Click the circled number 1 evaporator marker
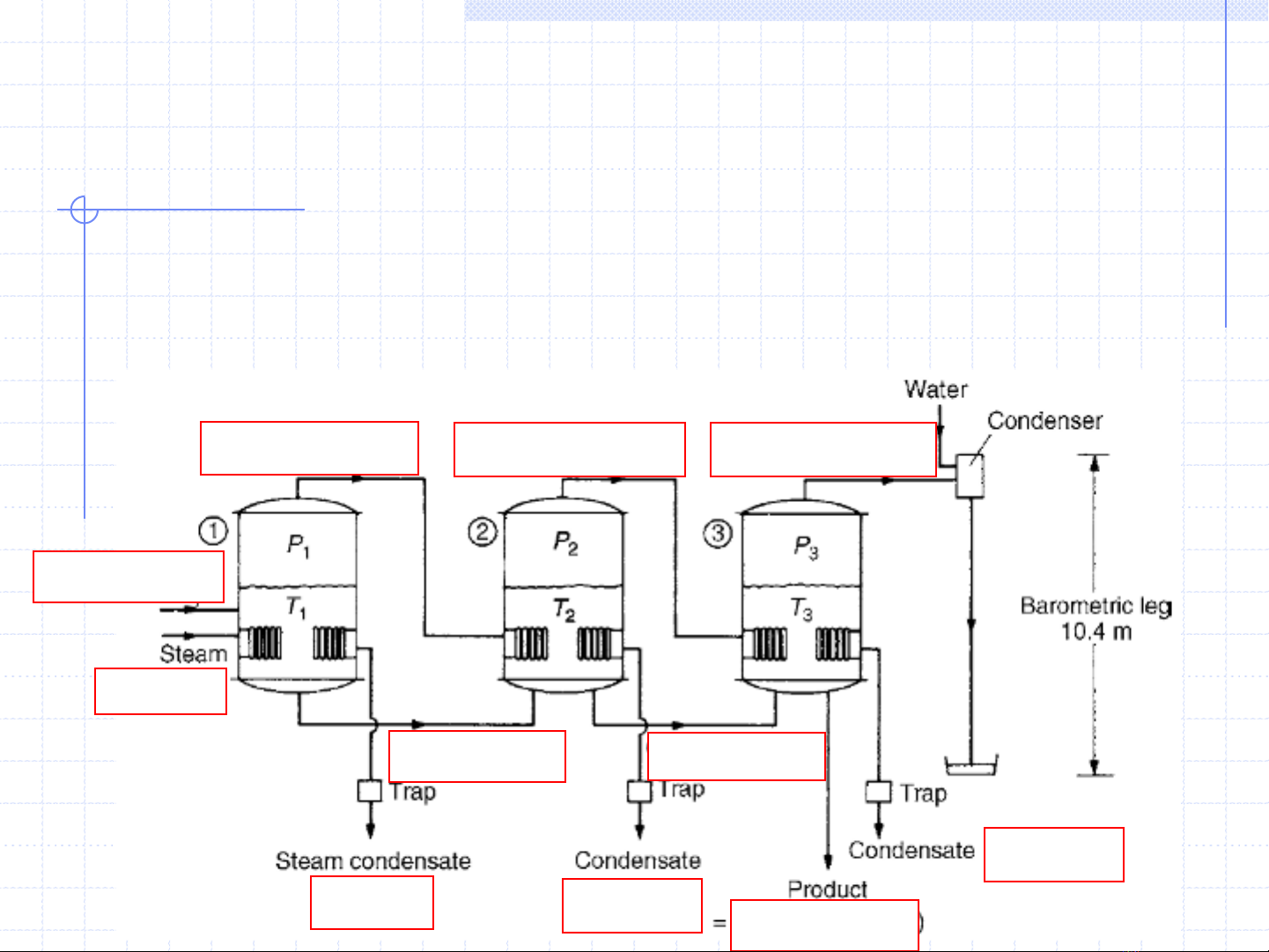Image resolution: width=1269 pixels, height=952 pixels. 213,531
